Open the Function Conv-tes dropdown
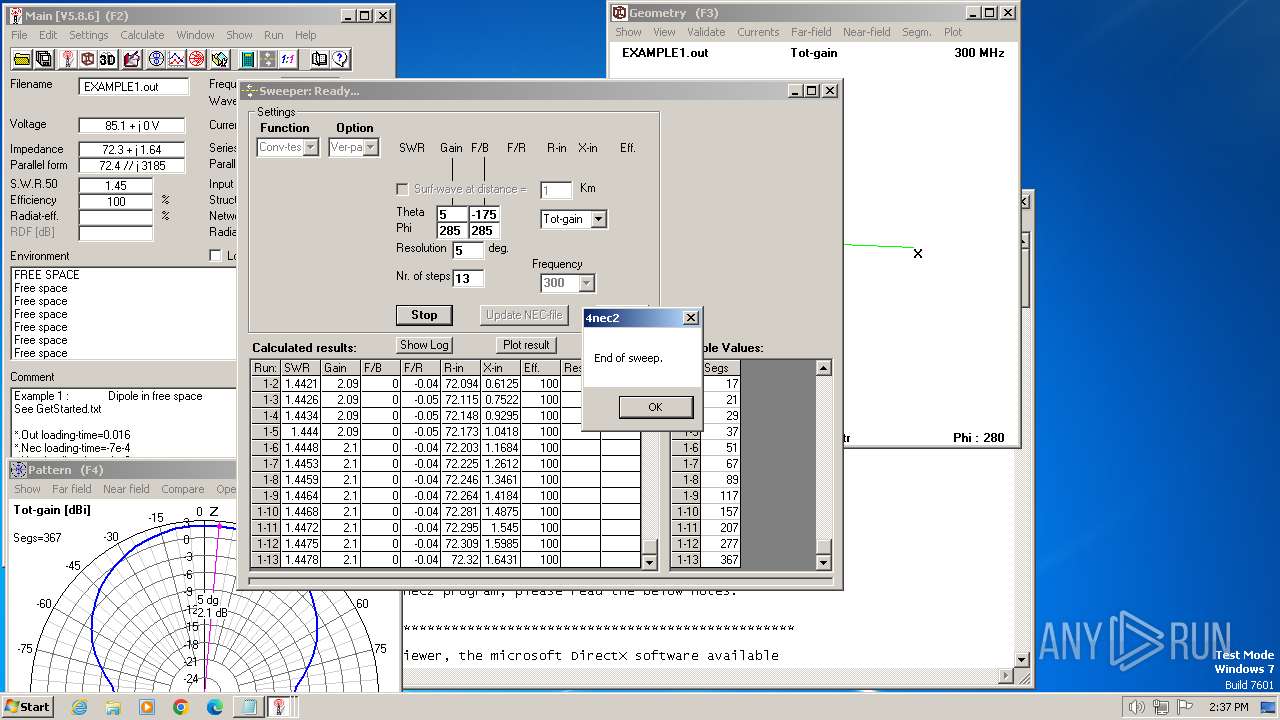 (x=311, y=147)
